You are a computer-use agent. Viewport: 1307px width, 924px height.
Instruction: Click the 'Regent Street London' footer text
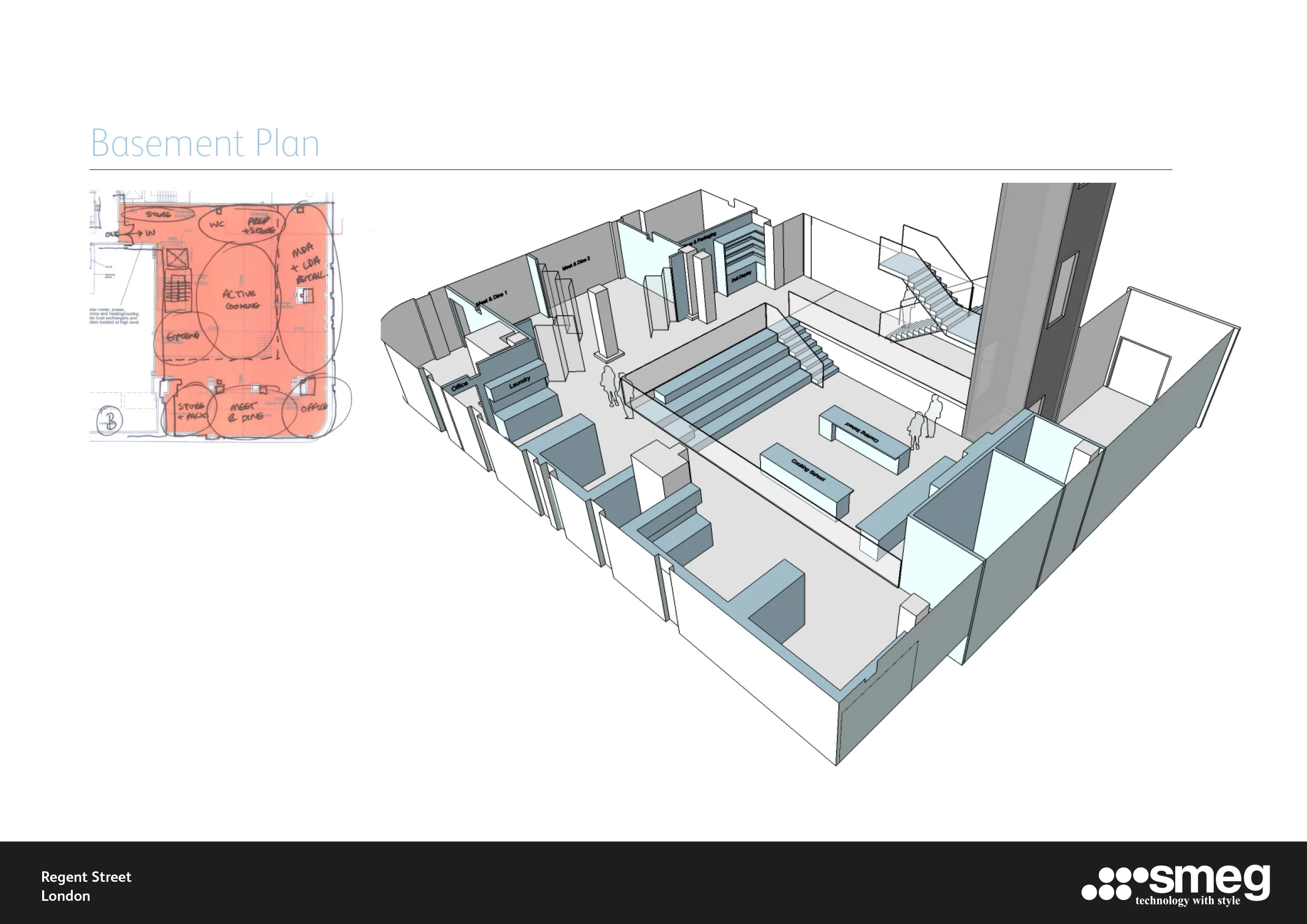coord(85,884)
